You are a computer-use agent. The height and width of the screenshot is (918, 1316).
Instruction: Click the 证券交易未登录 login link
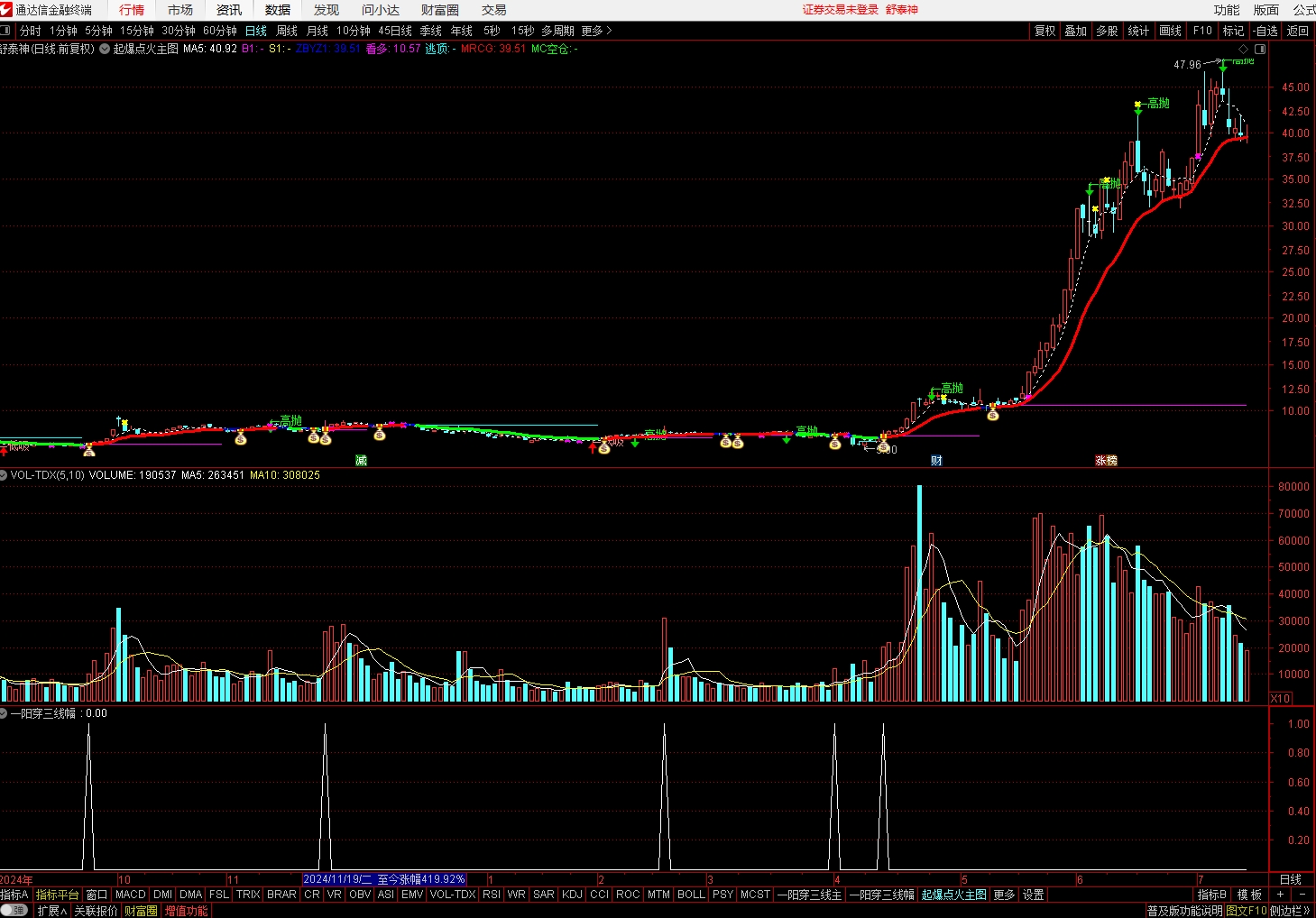click(841, 10)
